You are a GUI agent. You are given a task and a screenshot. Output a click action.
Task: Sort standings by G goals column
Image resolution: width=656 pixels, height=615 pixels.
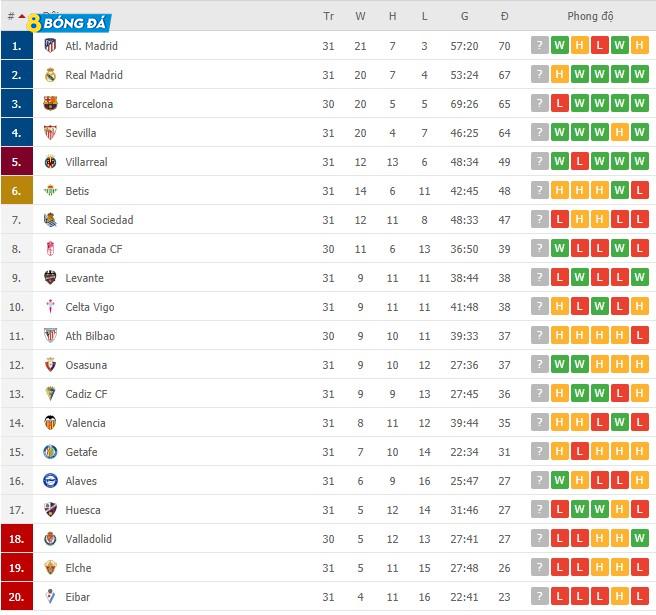click(x=465, y=16)
